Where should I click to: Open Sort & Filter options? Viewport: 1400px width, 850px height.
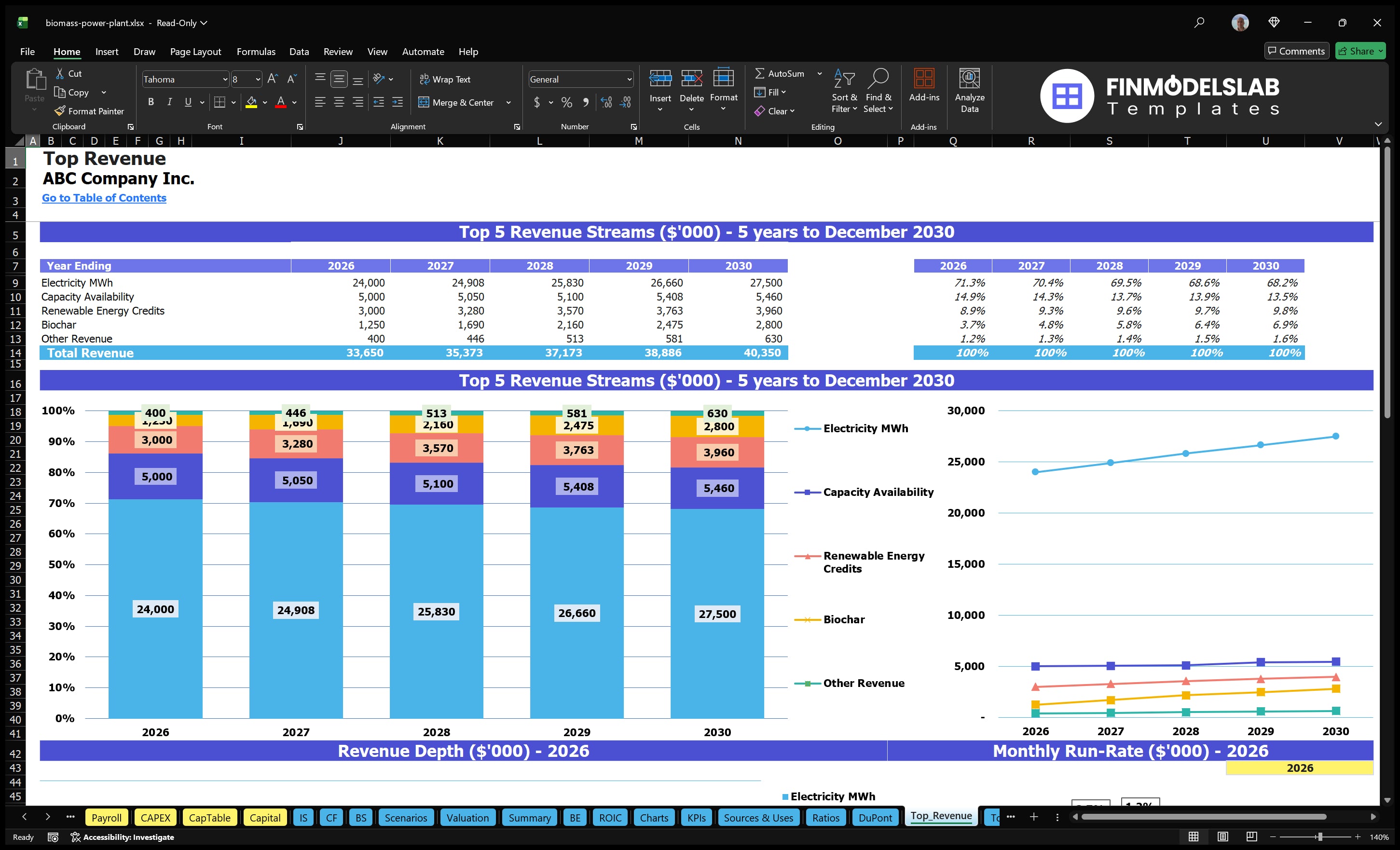pos(844,91)
